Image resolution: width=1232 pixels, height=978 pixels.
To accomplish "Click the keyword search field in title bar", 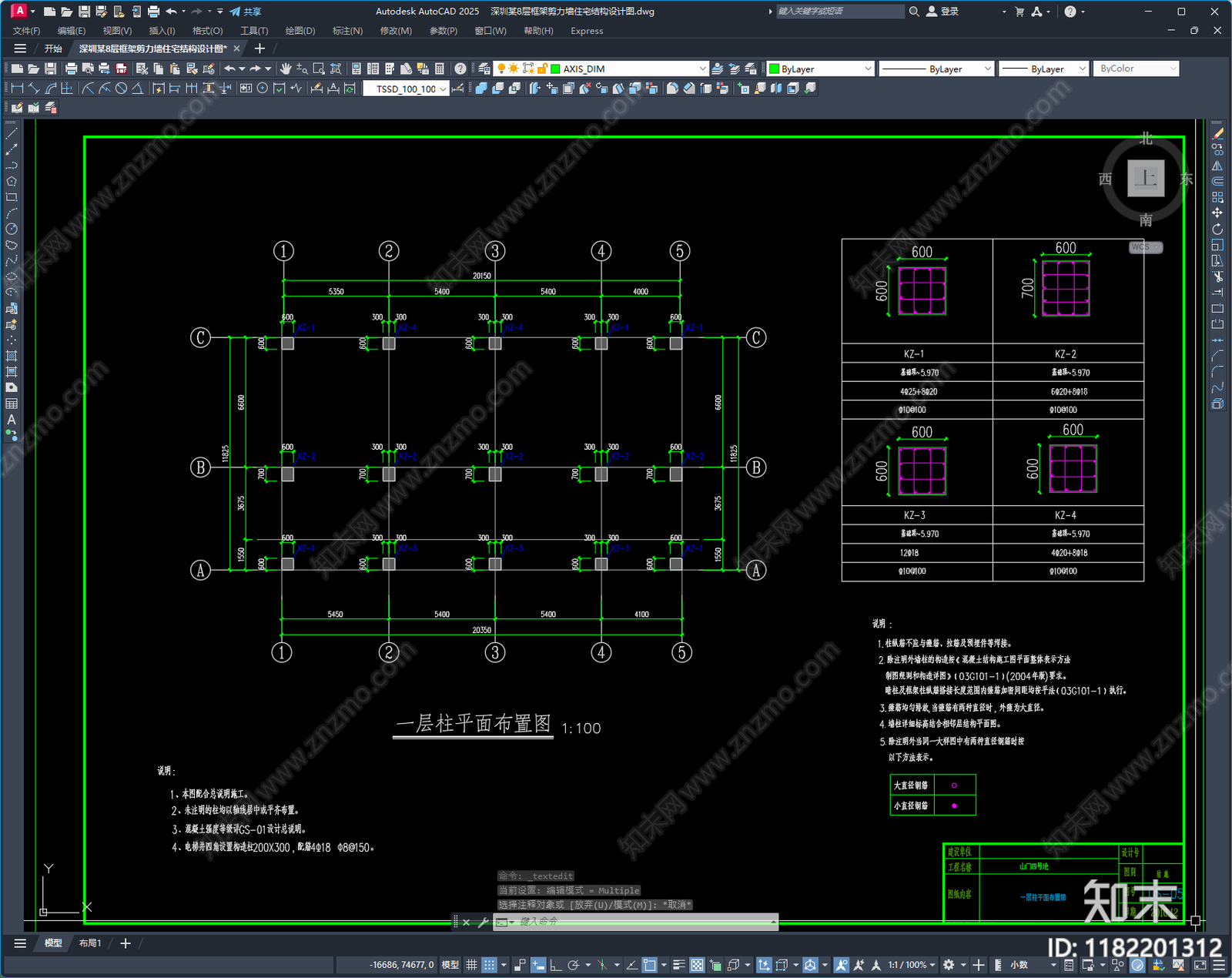I will coord(840,12).
